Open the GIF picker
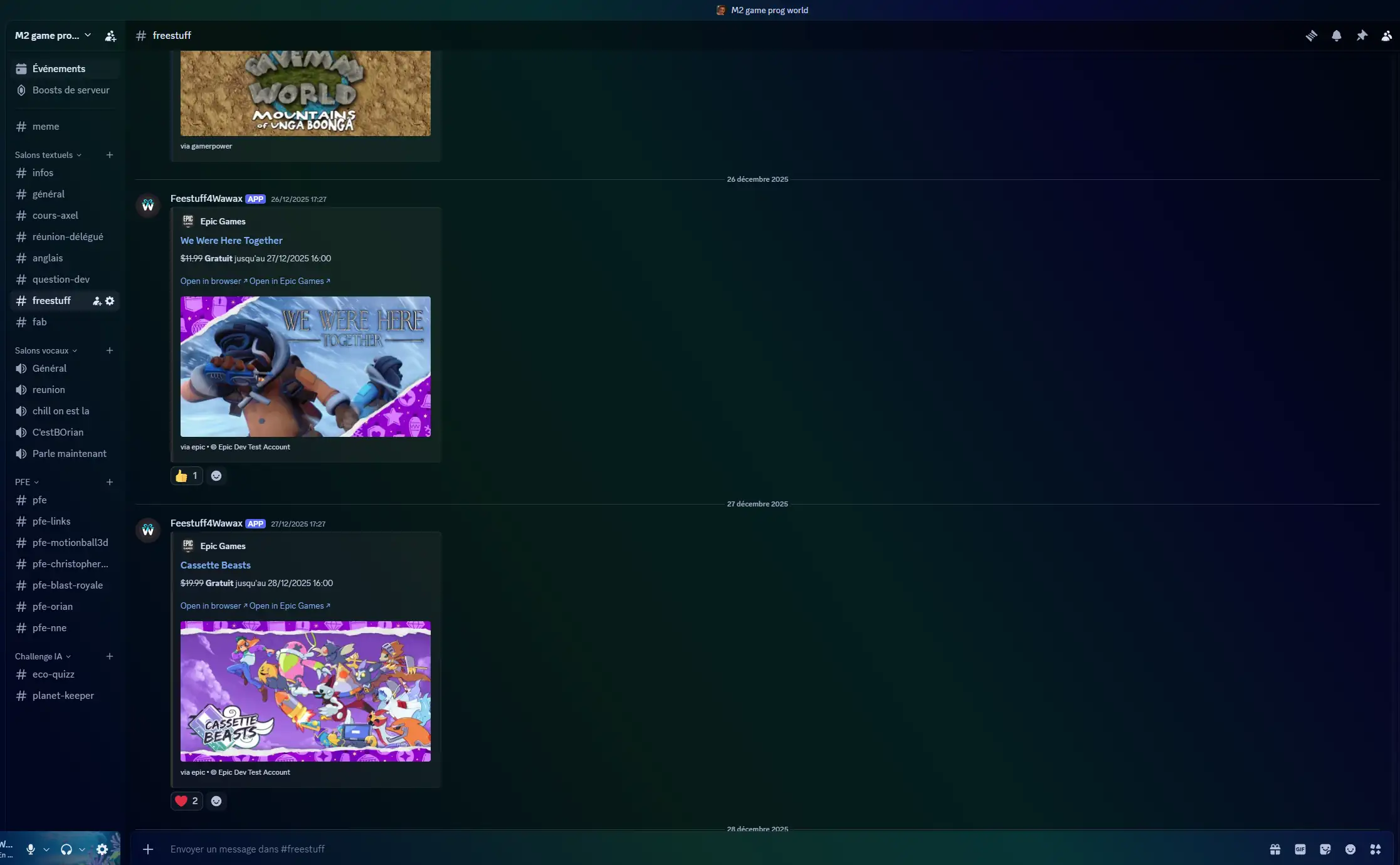This screenshot has width=1400, height=865. point(1300,849)
